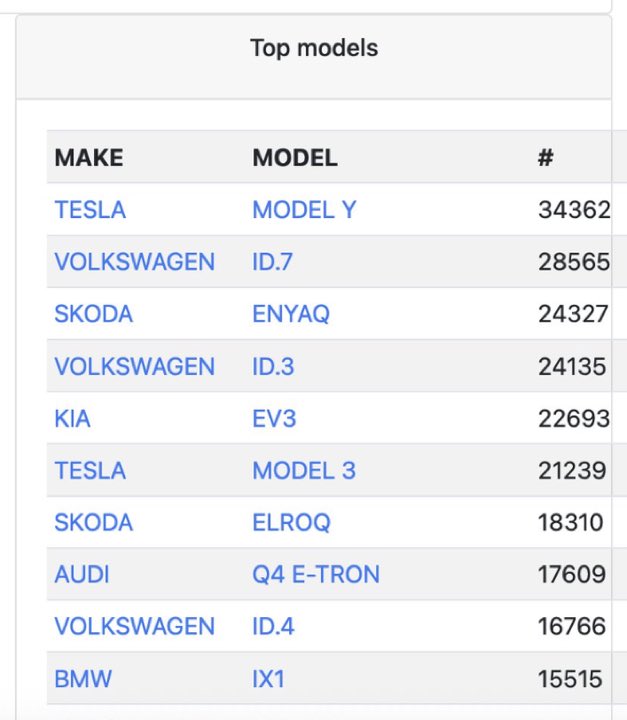Open the ID.3 model link
The width and height of the screenshot is (627, 720).
[x=273, y=366]
